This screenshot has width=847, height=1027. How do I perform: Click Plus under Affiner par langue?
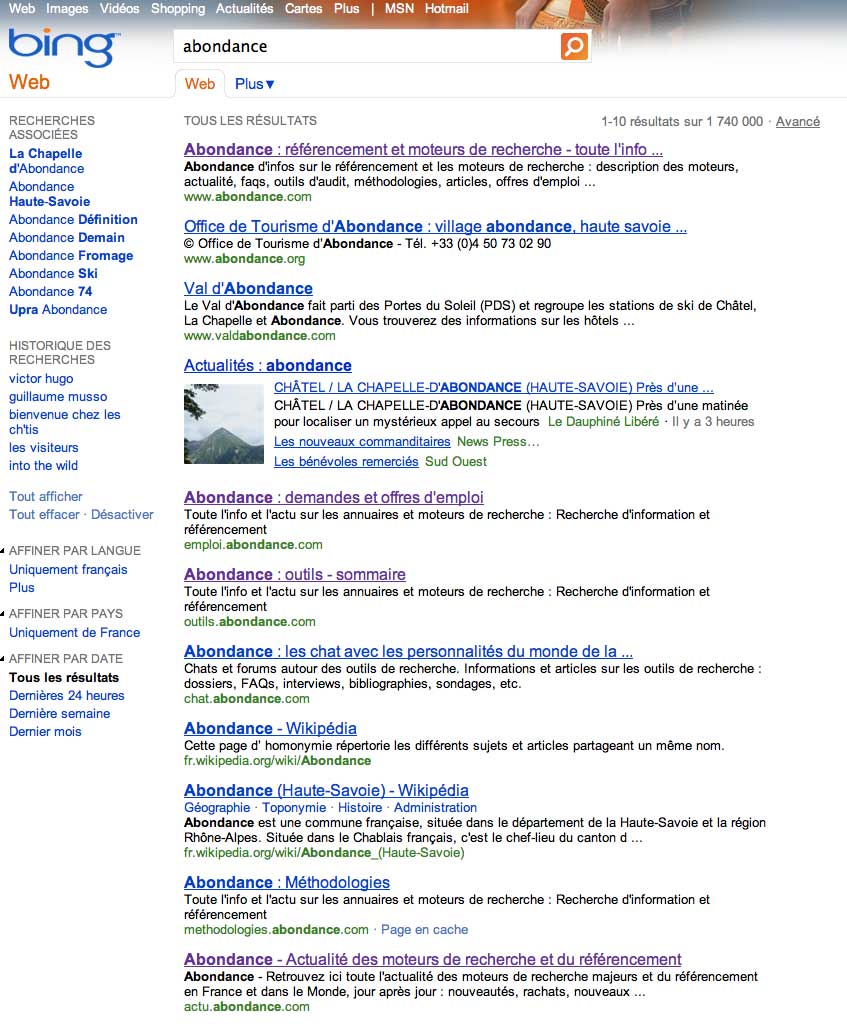(22, 588)
